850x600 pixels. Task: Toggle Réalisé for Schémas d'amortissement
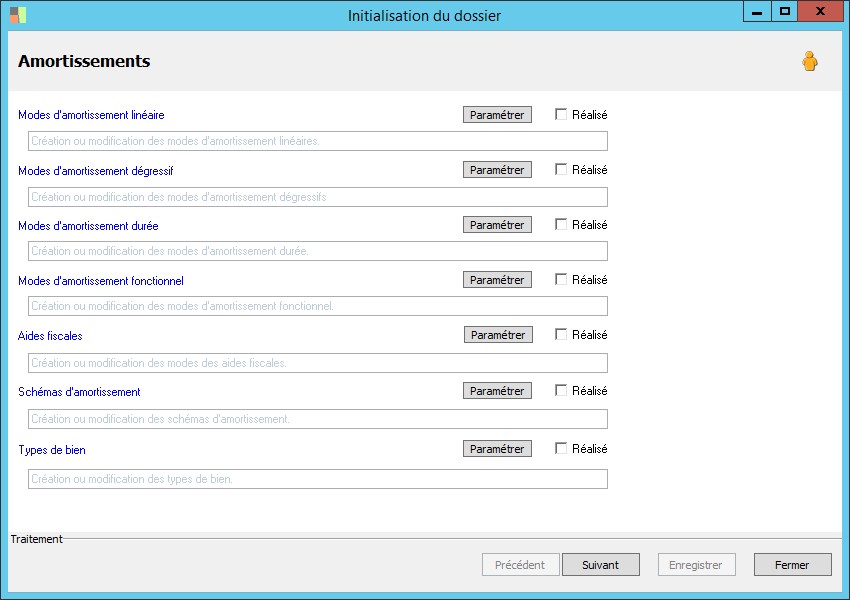(561, 390)
